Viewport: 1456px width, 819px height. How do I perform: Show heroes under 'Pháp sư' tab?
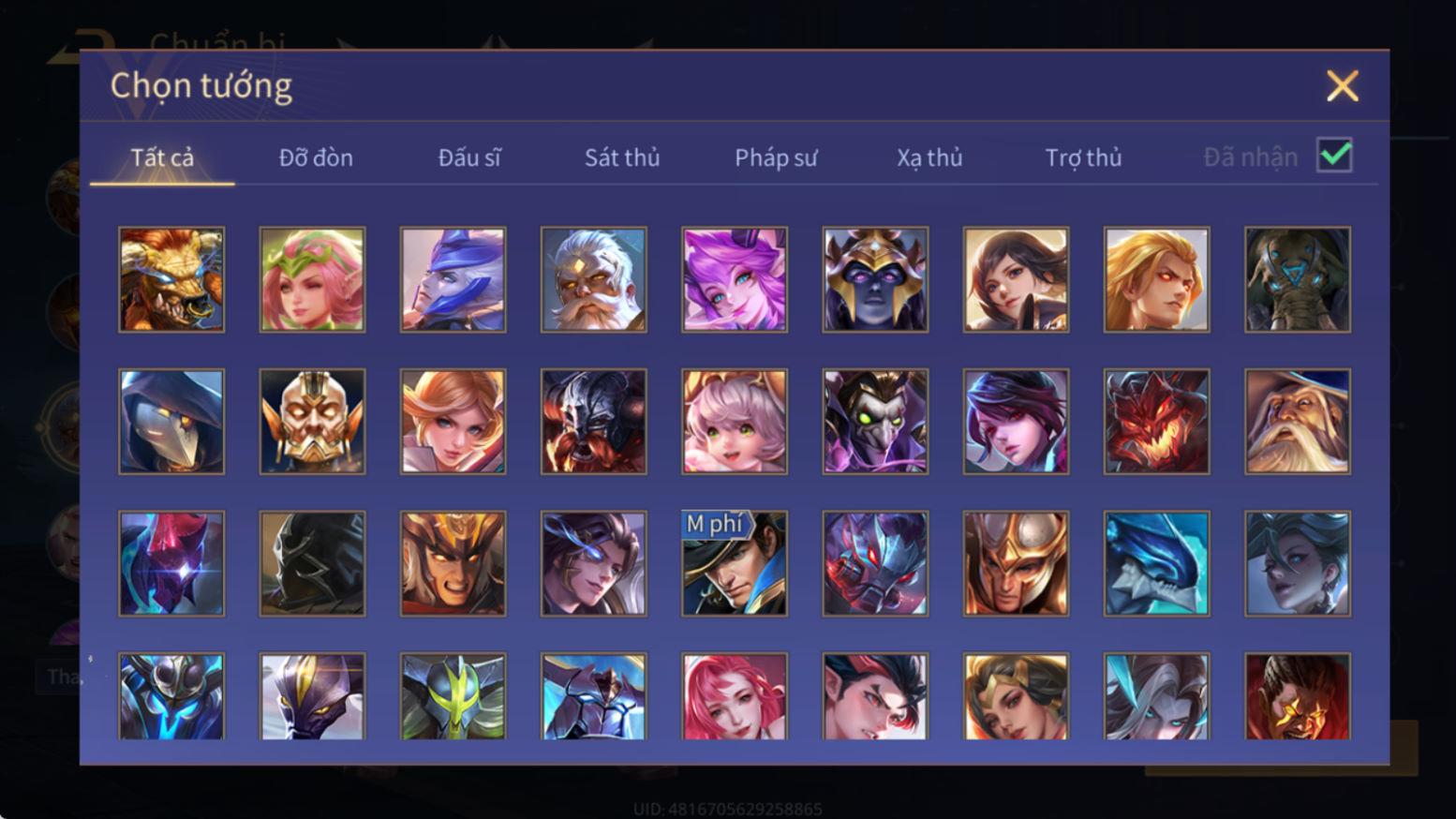[x=776, y=157]
